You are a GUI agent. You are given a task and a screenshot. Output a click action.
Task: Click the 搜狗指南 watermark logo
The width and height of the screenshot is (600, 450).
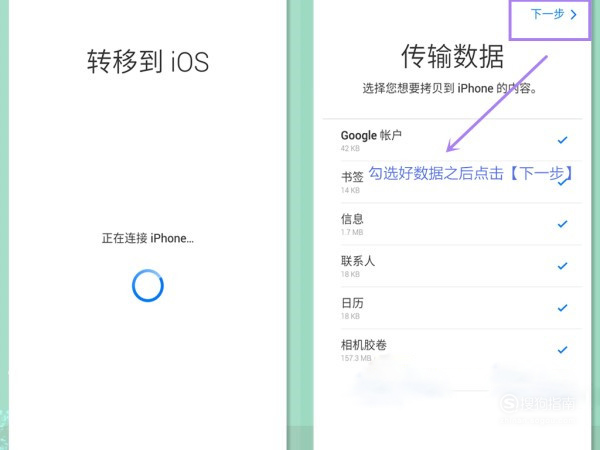coord(538,404)
